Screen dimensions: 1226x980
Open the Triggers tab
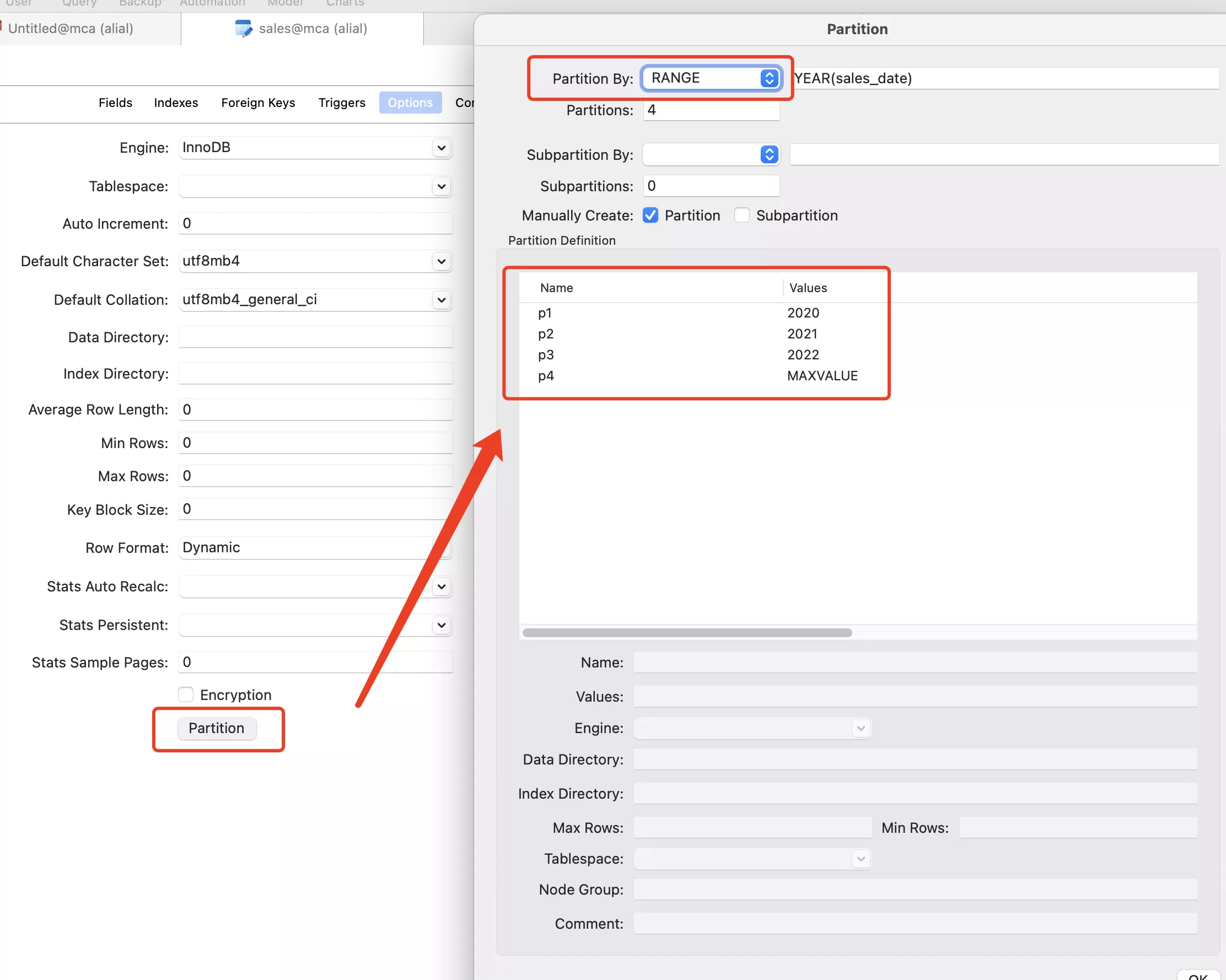(342, 103)
